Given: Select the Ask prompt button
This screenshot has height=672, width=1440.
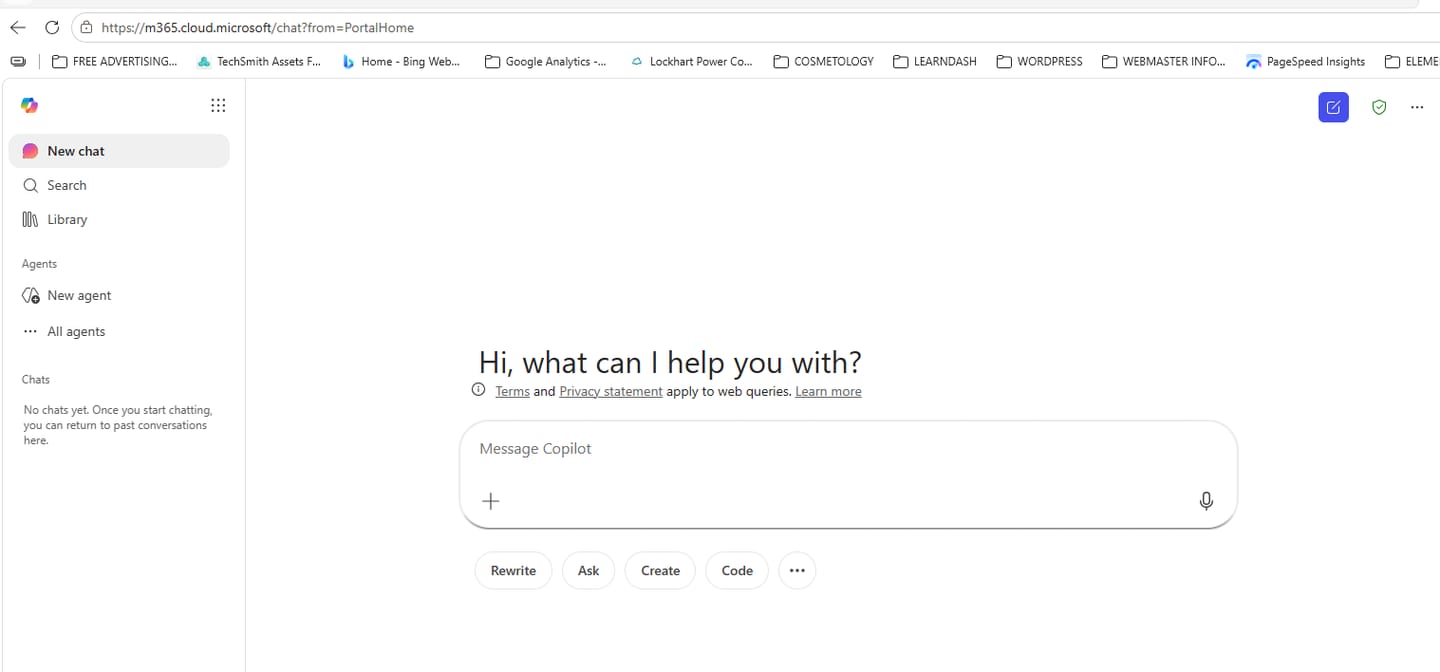Looking at the screenshot, I should point(588,570).
